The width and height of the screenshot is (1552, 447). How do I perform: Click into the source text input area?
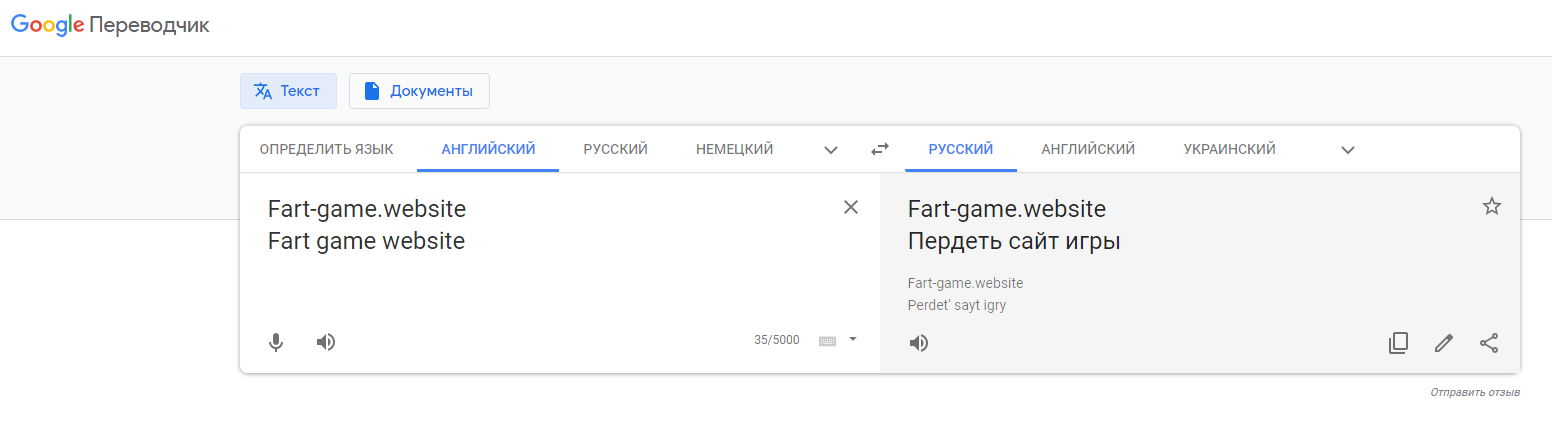tap(550, 250)
